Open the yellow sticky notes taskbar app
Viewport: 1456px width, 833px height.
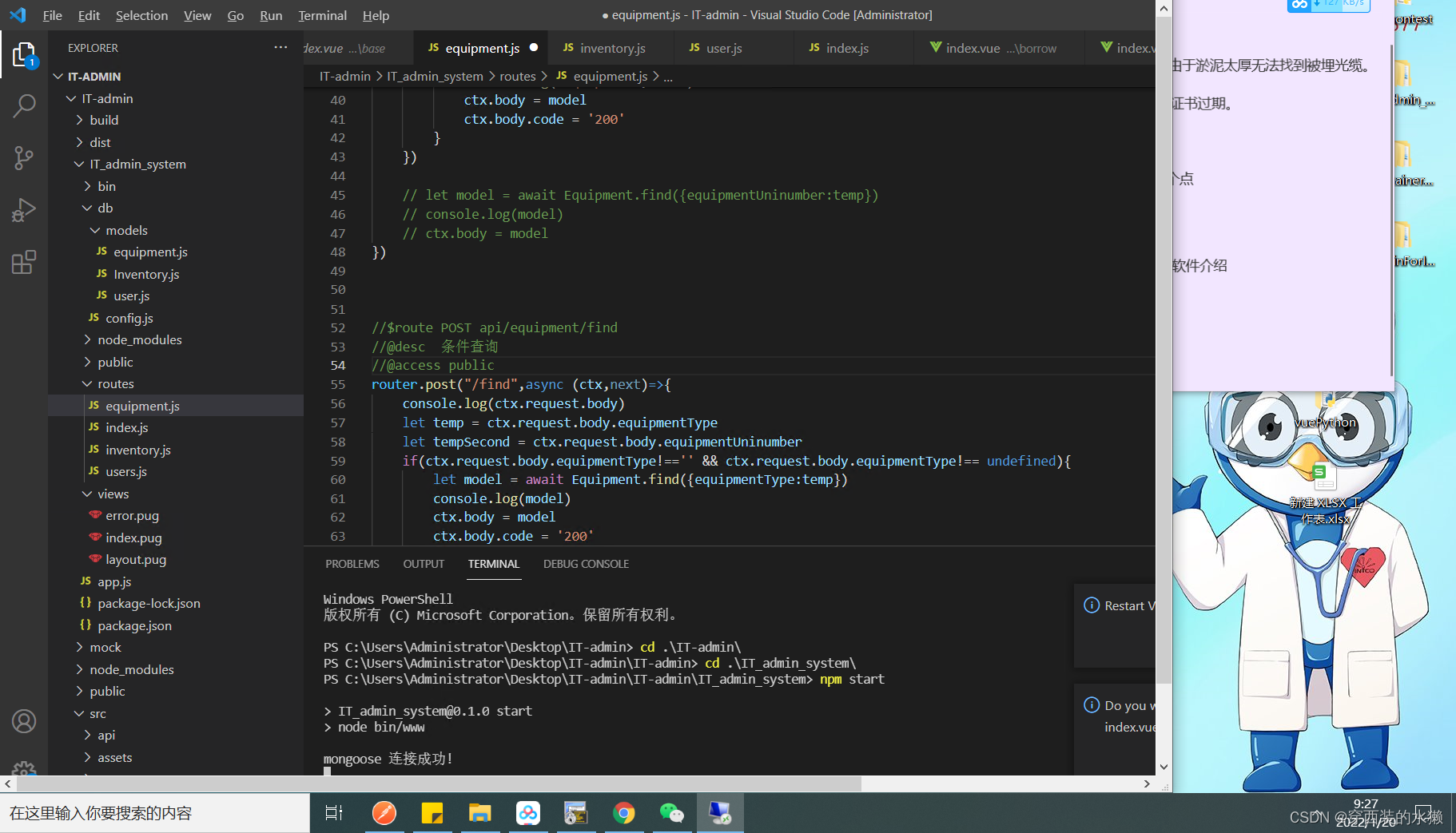pyautogui.click(x=432, y=812)
